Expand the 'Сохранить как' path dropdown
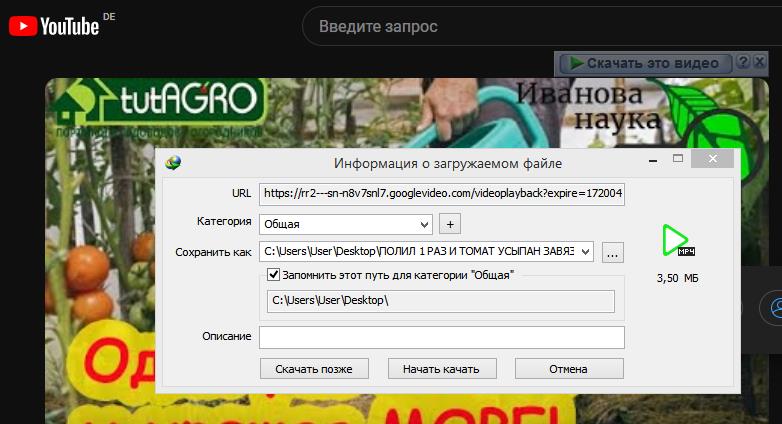 pyautogui.click(x=585, y=251)
